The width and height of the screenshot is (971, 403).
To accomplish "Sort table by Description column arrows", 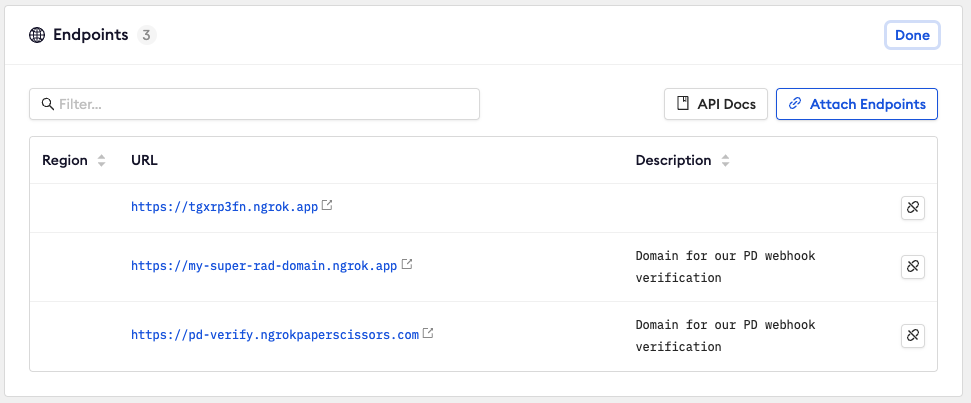I will [x=726, y=161].
